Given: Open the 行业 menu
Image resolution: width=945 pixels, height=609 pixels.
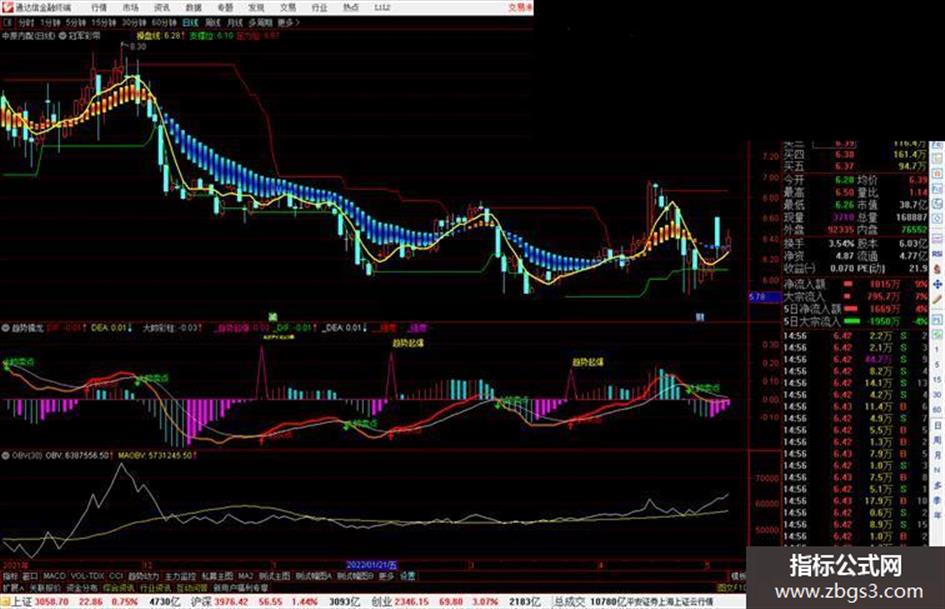Looking at the screenshot, I should pos(319,7).
